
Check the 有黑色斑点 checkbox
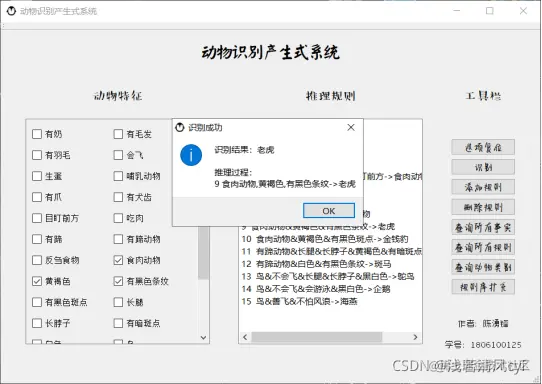point(37,302)
